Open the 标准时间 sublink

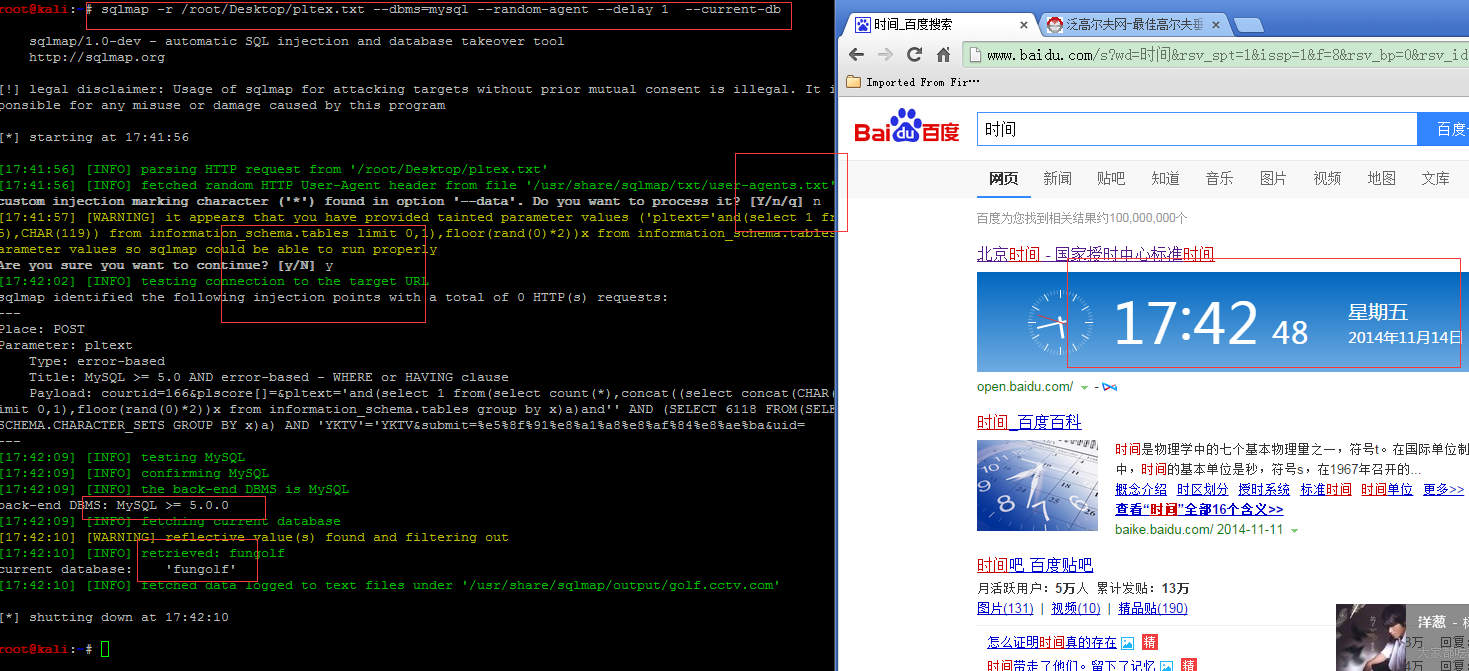point(1326,490)
